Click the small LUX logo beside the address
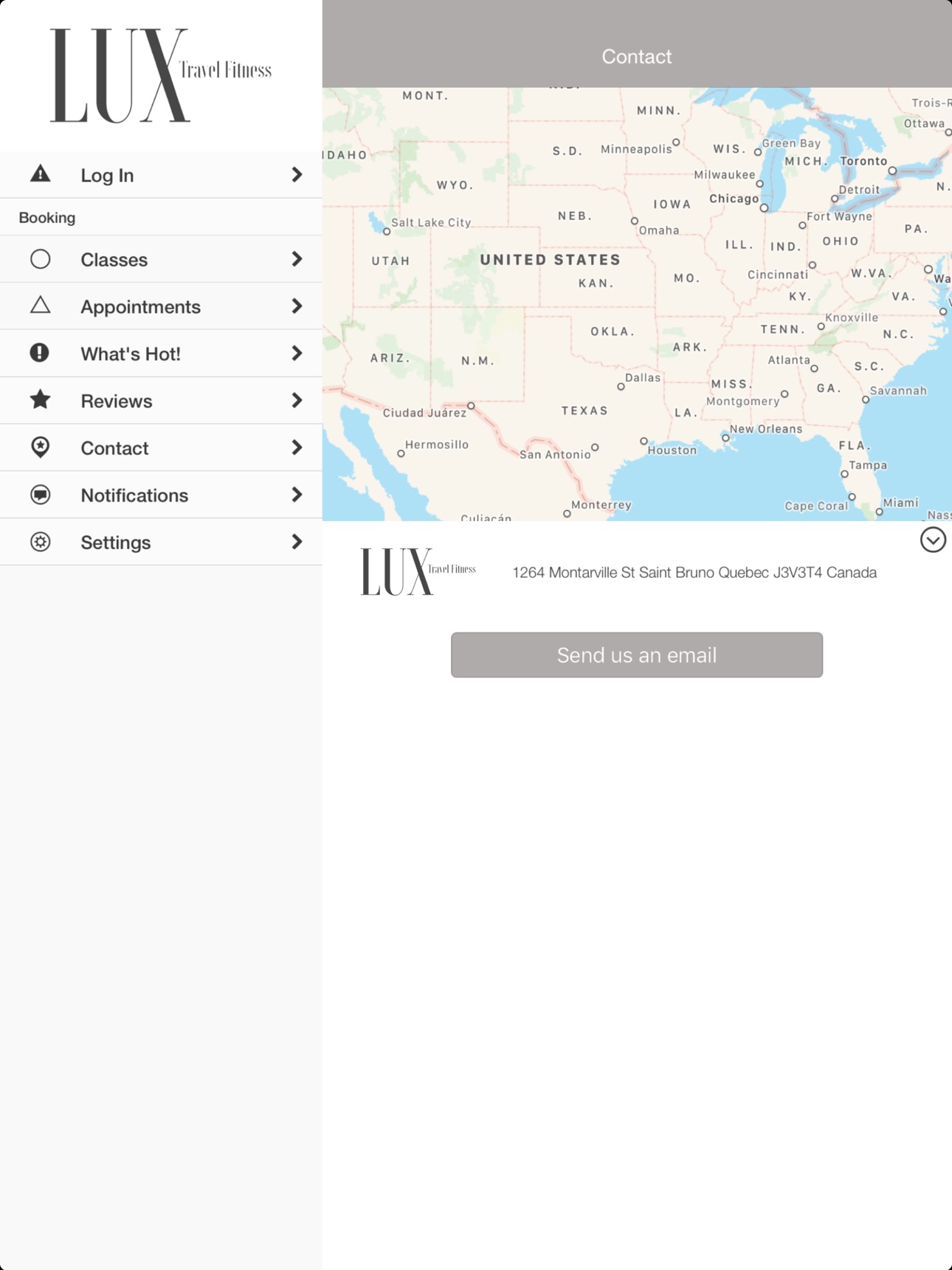 coord(418,571)
